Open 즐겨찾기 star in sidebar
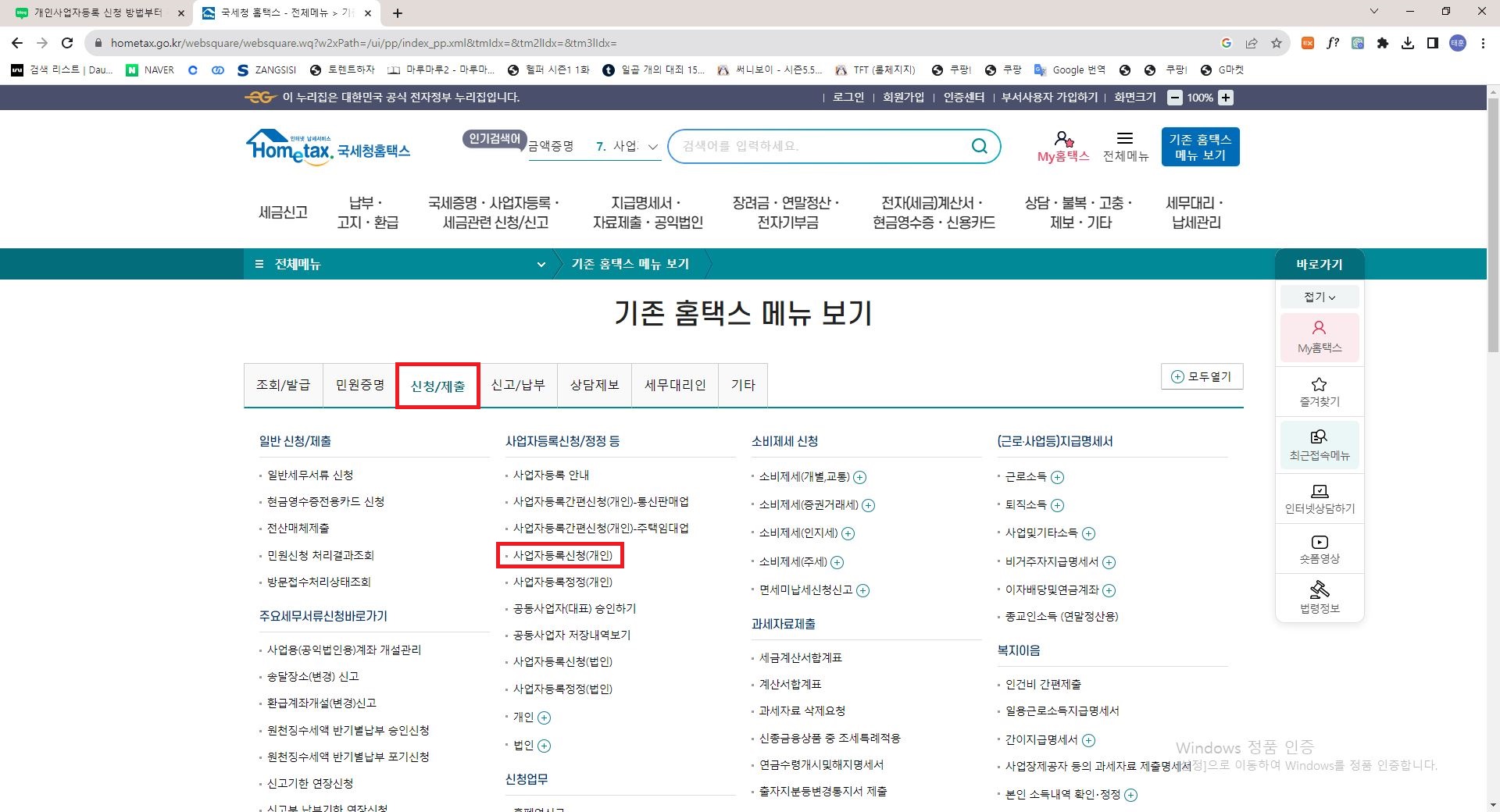Screen dimensions: 1500x812 tap(1320, 392)
